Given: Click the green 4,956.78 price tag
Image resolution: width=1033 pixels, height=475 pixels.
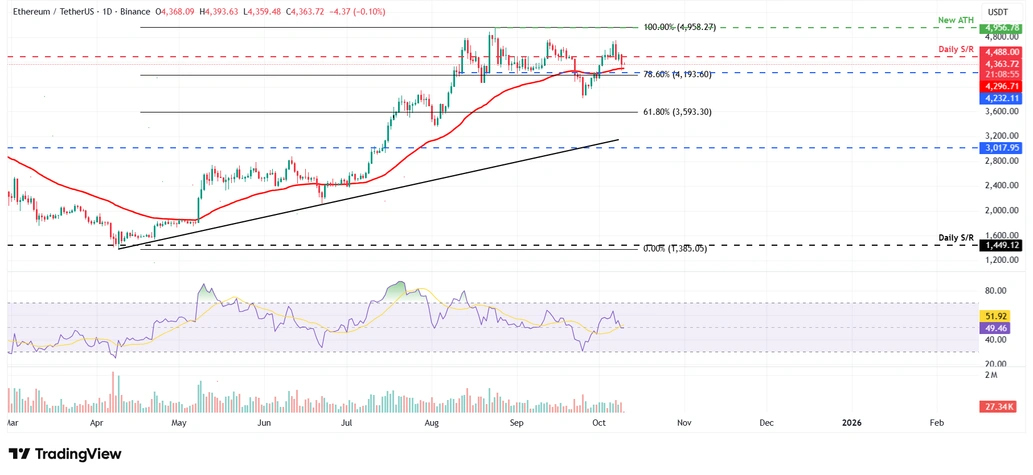Looking at the screenshot, I should [x=1002, y=29].
